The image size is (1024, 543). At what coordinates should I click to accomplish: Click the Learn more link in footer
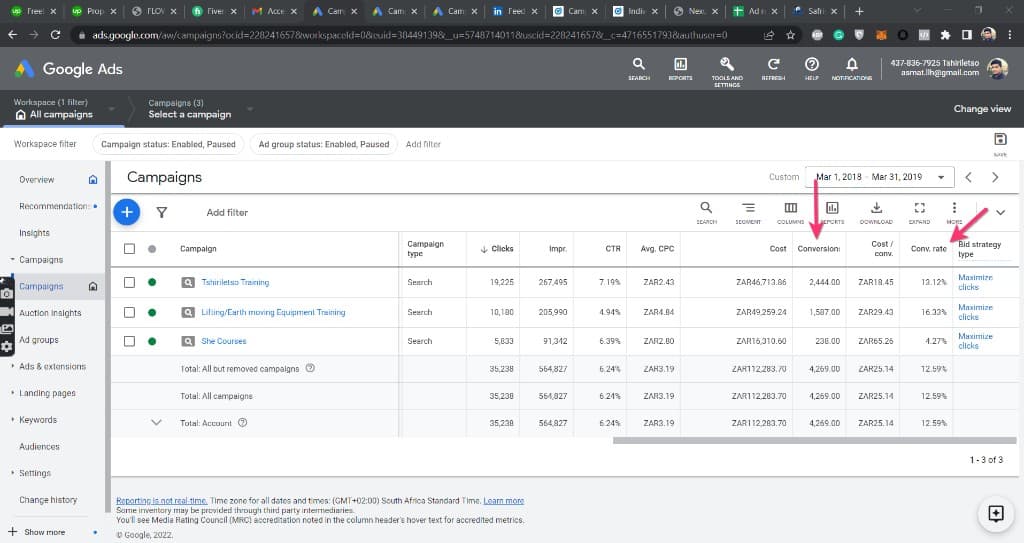504,501
